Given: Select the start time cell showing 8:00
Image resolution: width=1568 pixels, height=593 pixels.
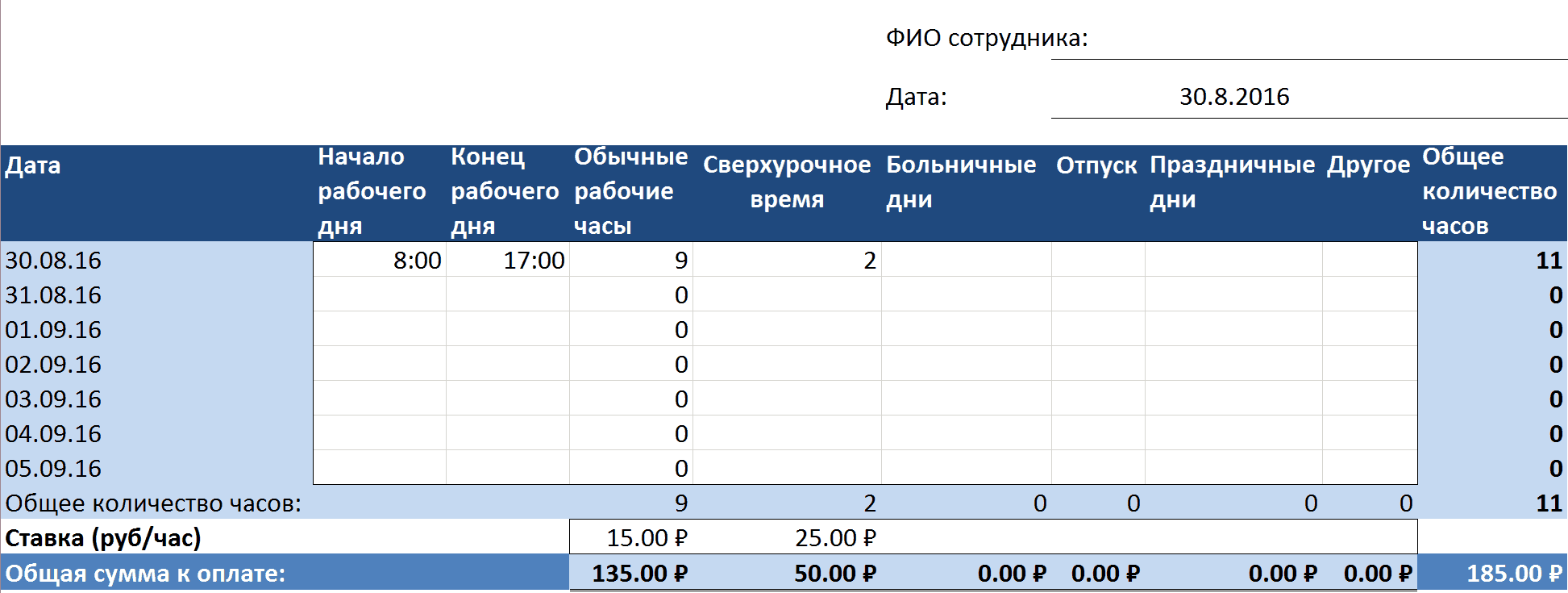Looking at the screenshot, I should (x=380, y=261).
